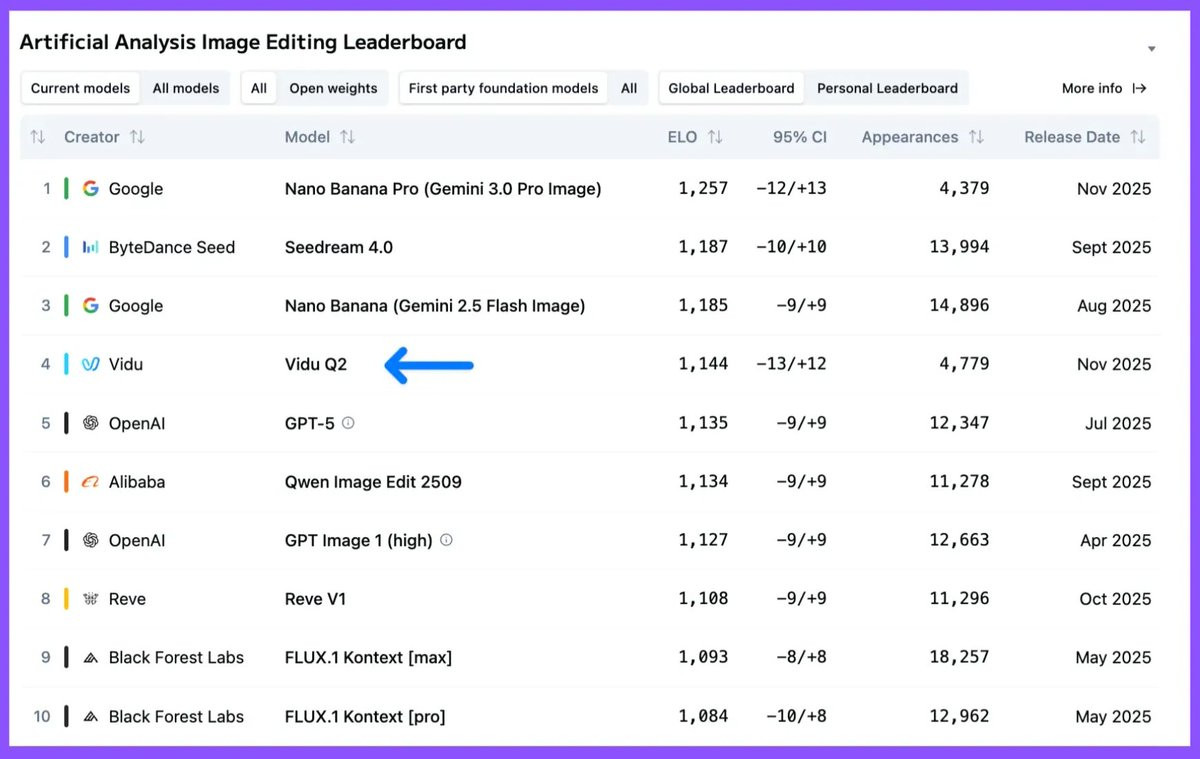1200x759 pixels.
Task: Click the release date Jul 2025
Action: [x=1118, y=423]
